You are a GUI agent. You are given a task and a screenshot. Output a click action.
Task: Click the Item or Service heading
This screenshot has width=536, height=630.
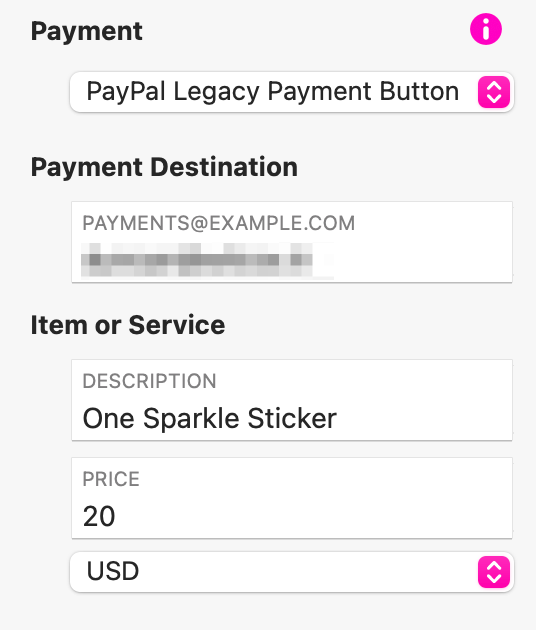tap(128, 325)
